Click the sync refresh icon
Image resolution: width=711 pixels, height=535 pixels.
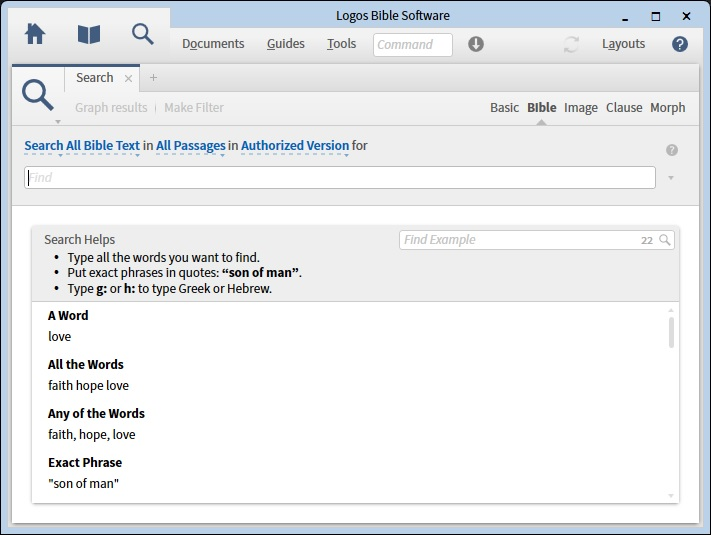pos(571,44)
